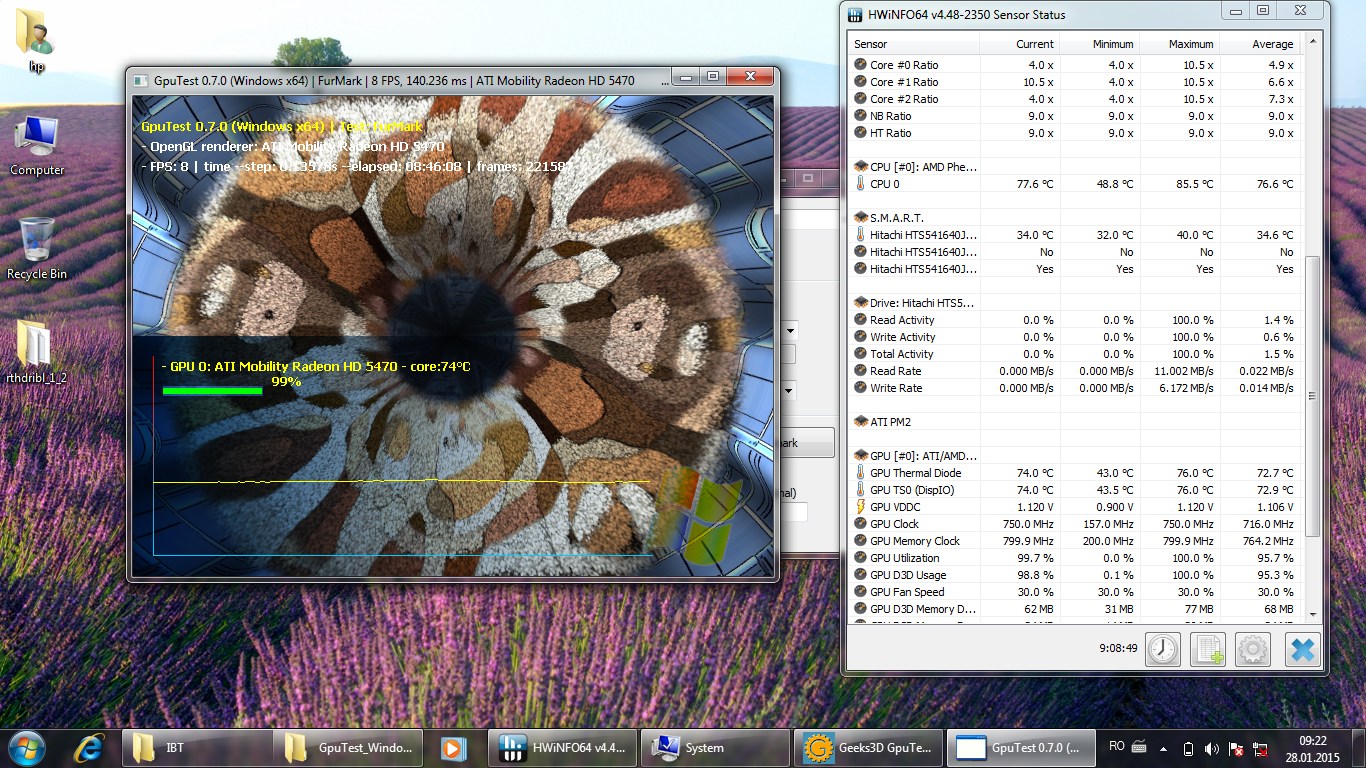Click the HWiNFO64 sensor list vertical scrollbar
Viewport: 1366px width, 768px height.
1313,397
